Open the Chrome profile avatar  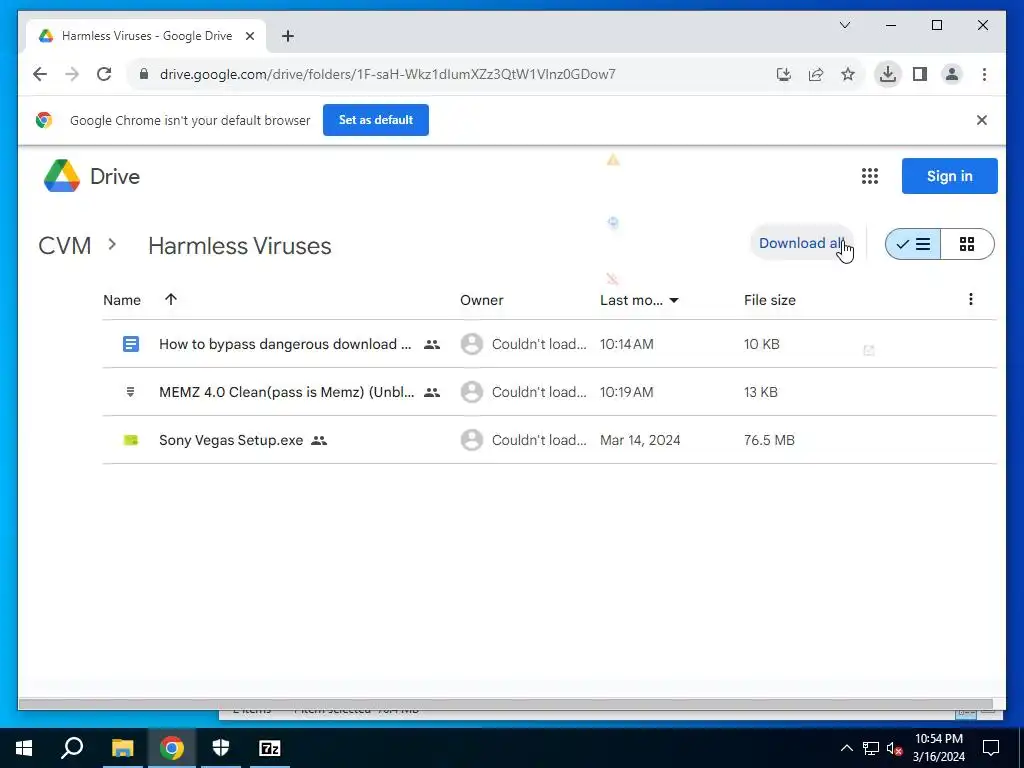click(952, 74)
